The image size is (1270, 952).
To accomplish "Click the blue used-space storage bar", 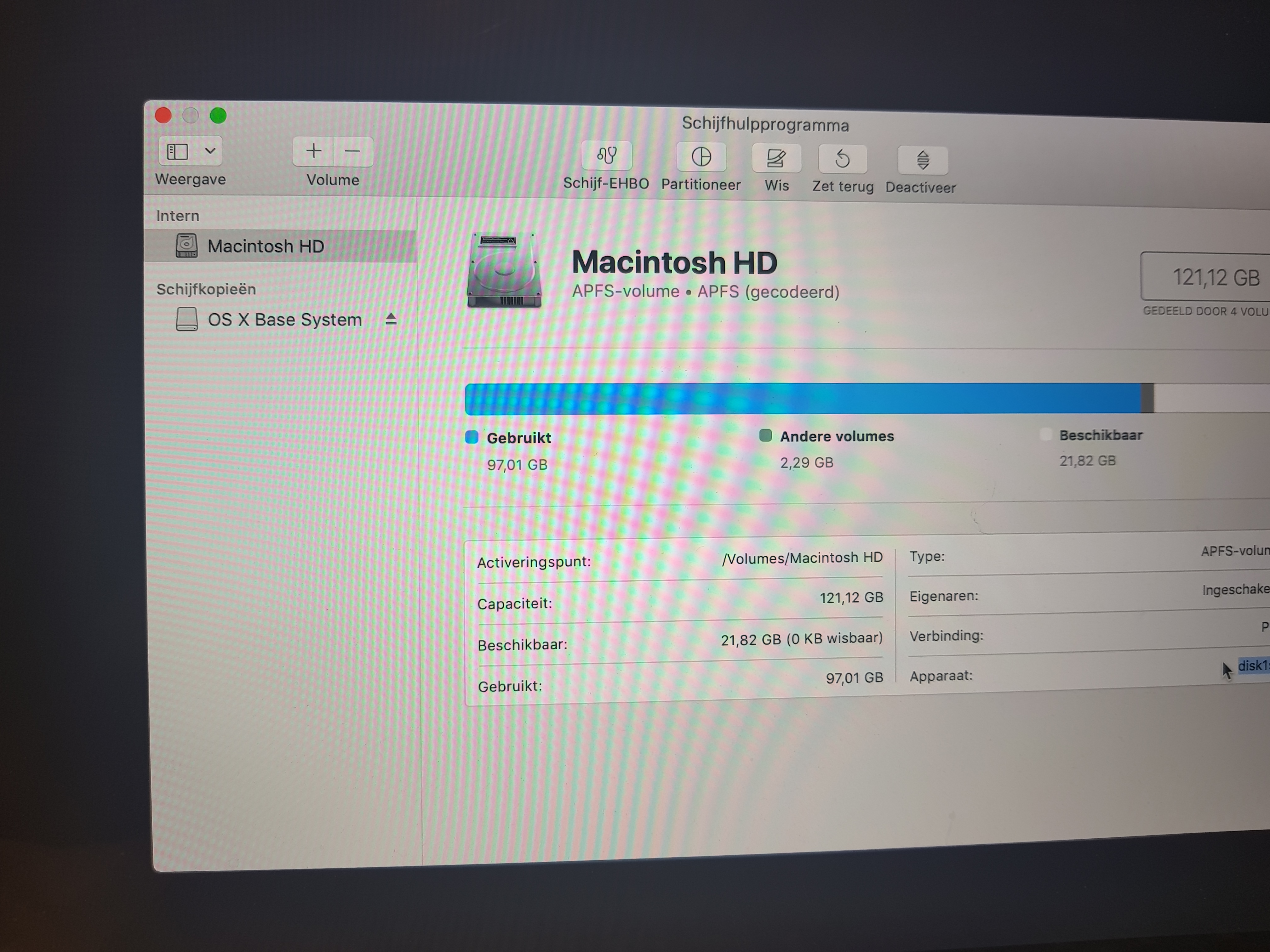I will tap(803, 399).
